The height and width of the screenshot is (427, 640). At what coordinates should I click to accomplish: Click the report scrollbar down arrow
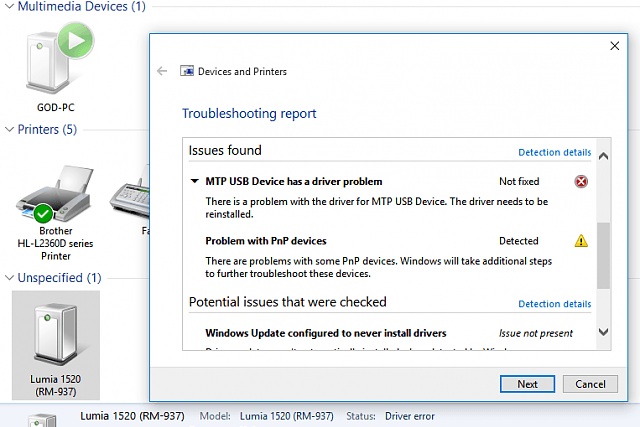tap(603, 332)
